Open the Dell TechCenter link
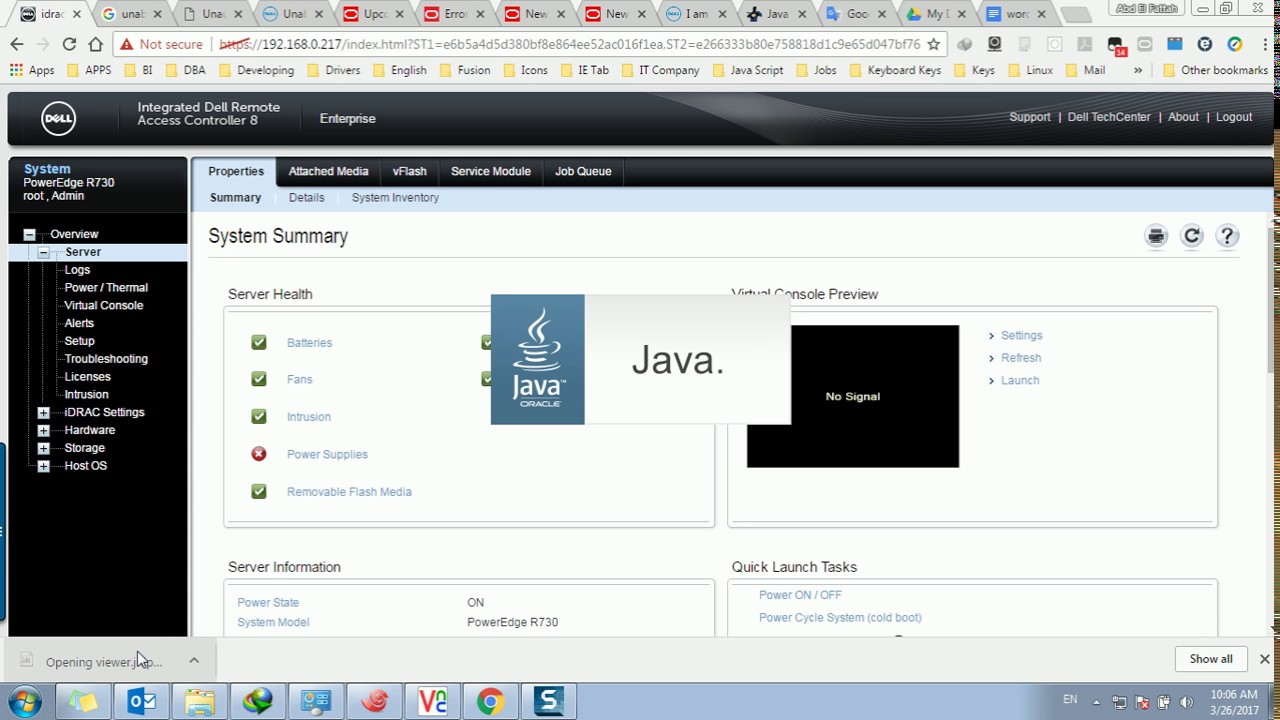Image resolution: width=1280 pixels, height=720 pixels. [1109, 117]
